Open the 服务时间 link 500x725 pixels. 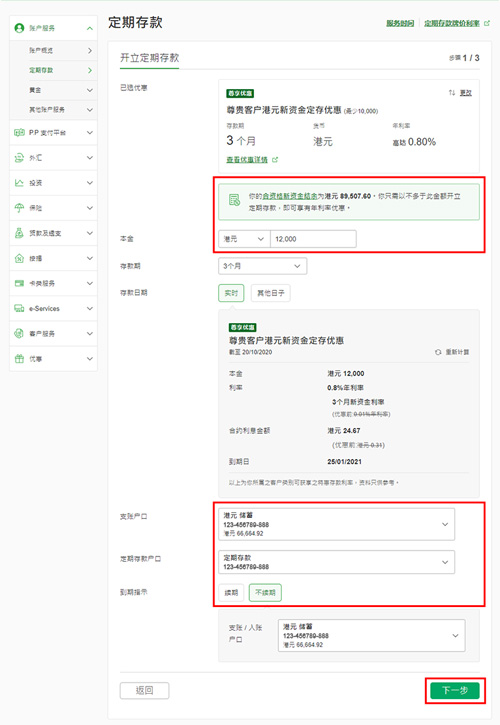pyautogui.click(x=400, y=23)
